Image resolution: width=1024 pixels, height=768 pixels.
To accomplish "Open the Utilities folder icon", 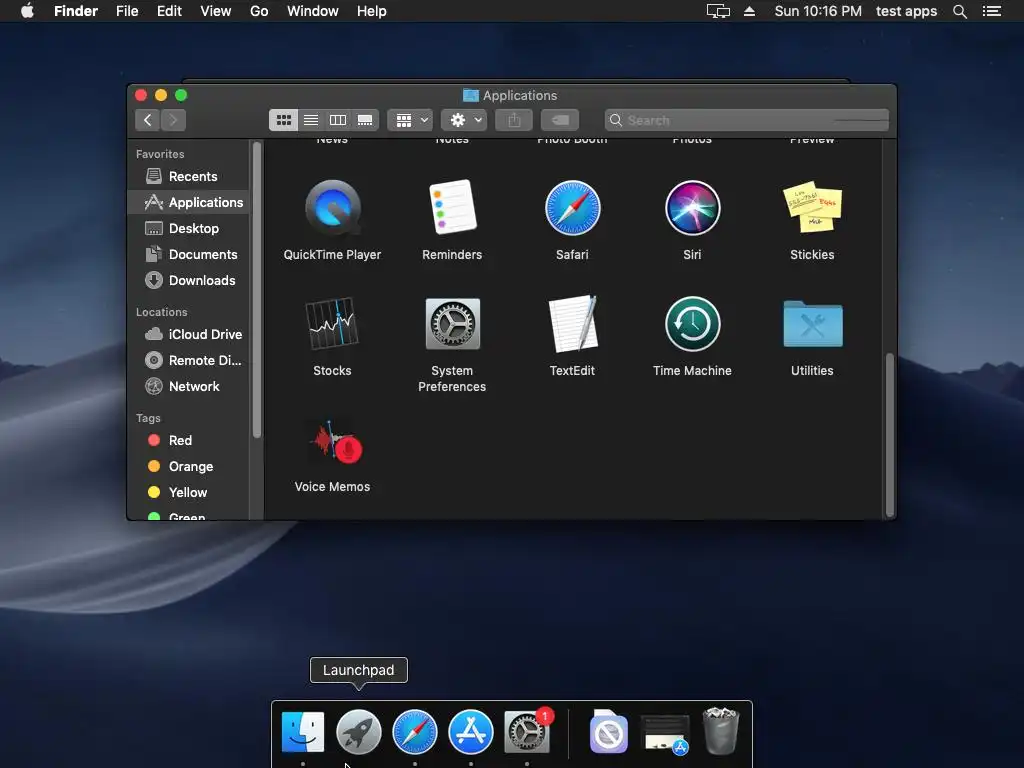I will (812, 324).
